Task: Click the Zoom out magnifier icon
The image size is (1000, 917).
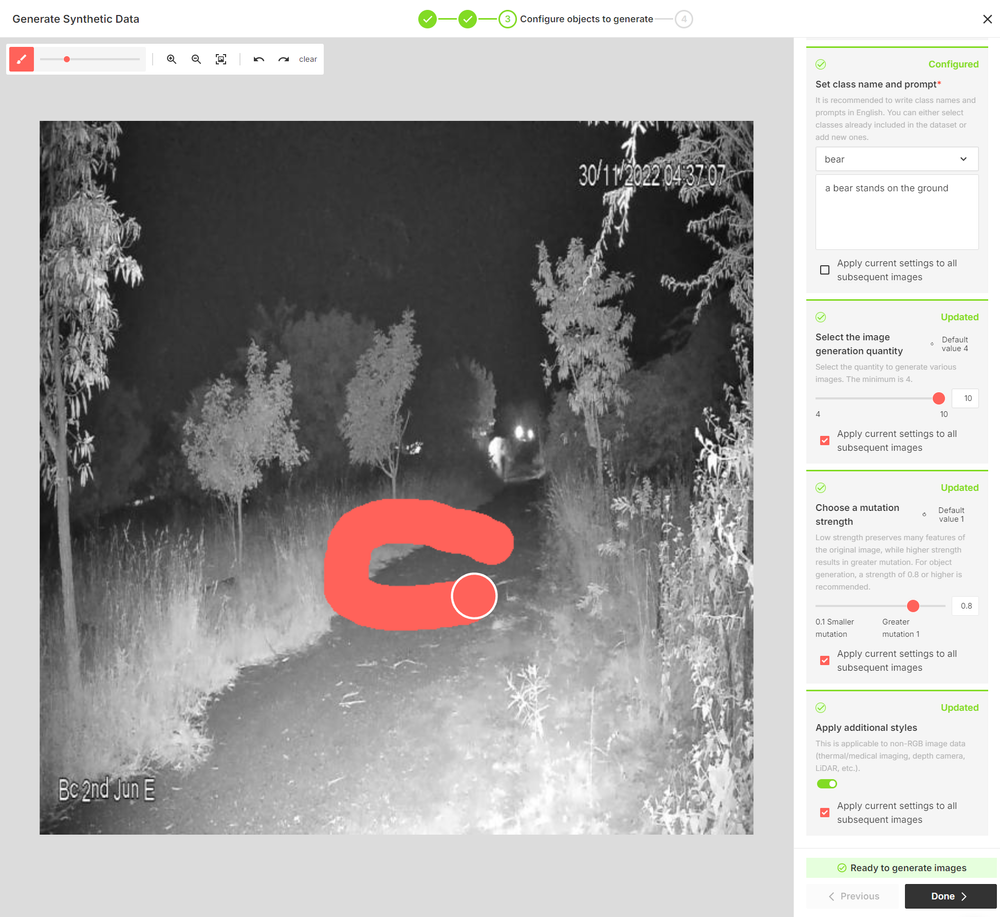Action: pos(196,59)
